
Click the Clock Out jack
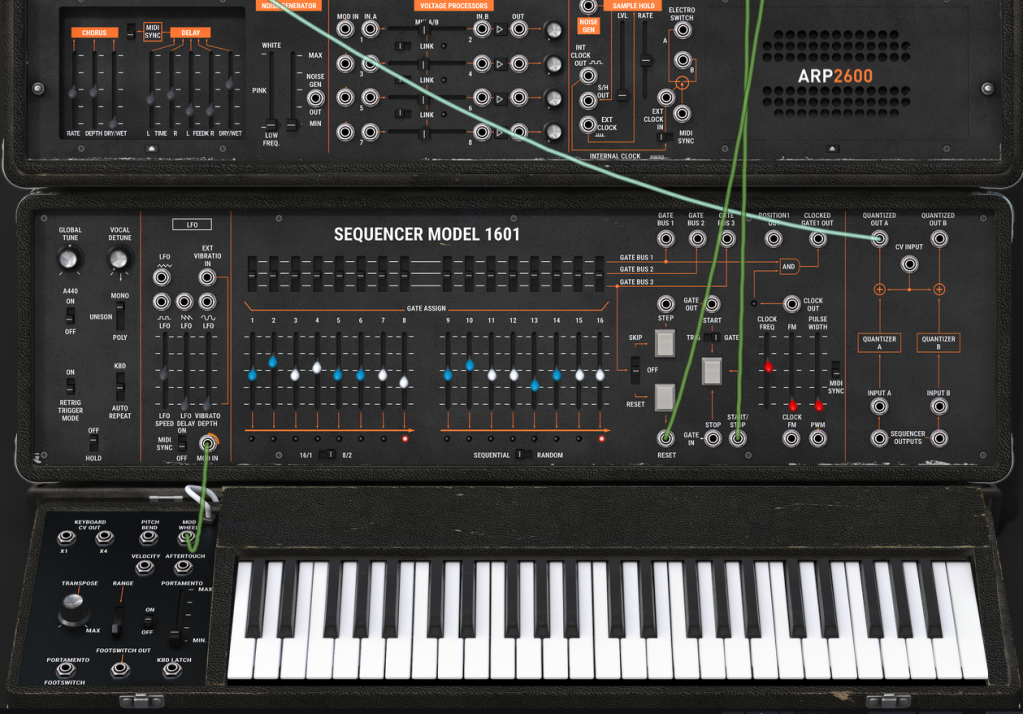tap(791, 303)
